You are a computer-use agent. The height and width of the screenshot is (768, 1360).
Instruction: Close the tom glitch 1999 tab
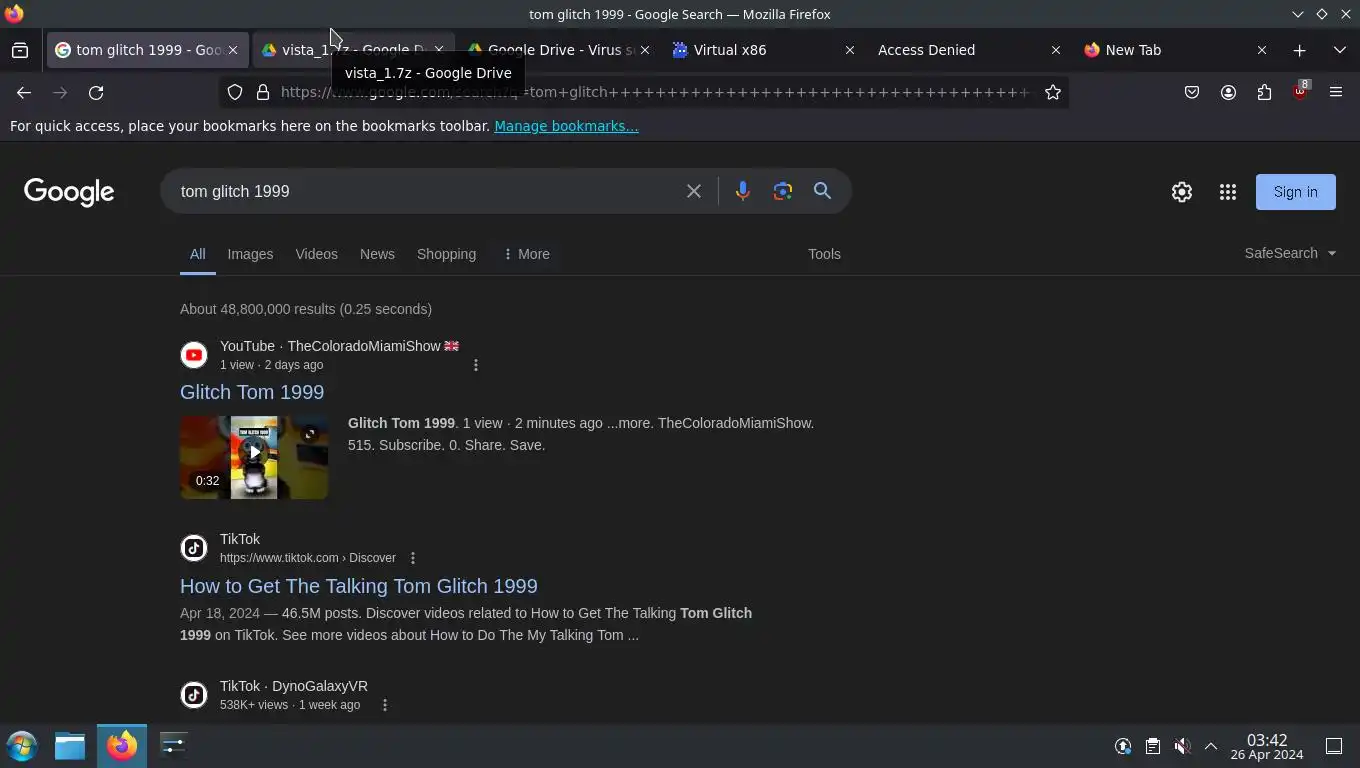[x=233, y=50]
